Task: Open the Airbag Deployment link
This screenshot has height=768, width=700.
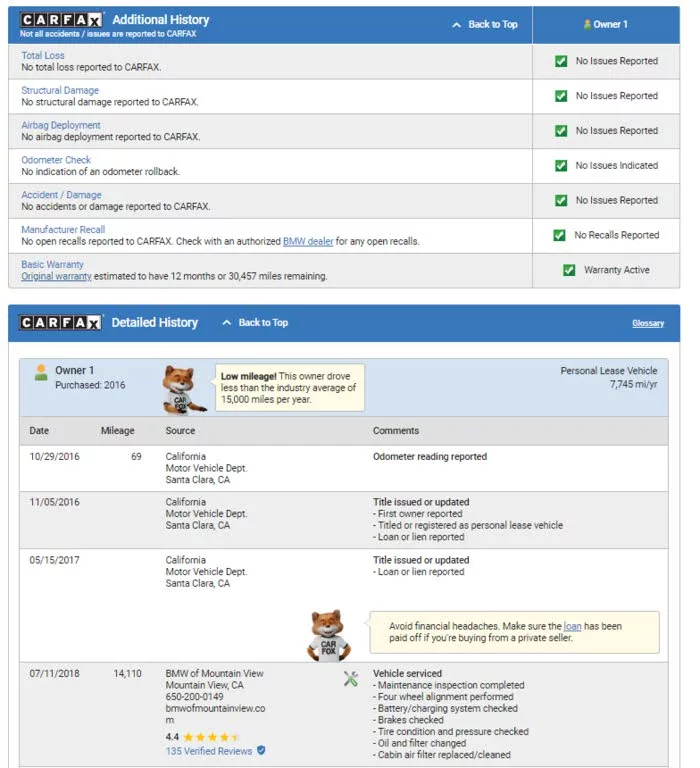Action: [61, 125]
